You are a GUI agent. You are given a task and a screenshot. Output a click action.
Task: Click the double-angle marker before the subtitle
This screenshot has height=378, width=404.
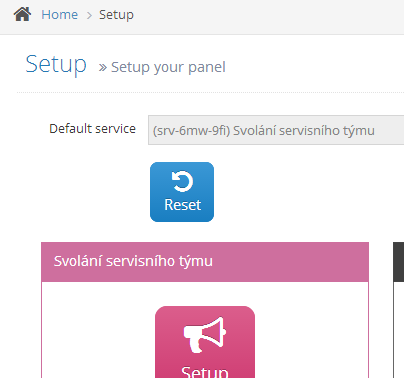pyautogui.click(x=103, y=68)
